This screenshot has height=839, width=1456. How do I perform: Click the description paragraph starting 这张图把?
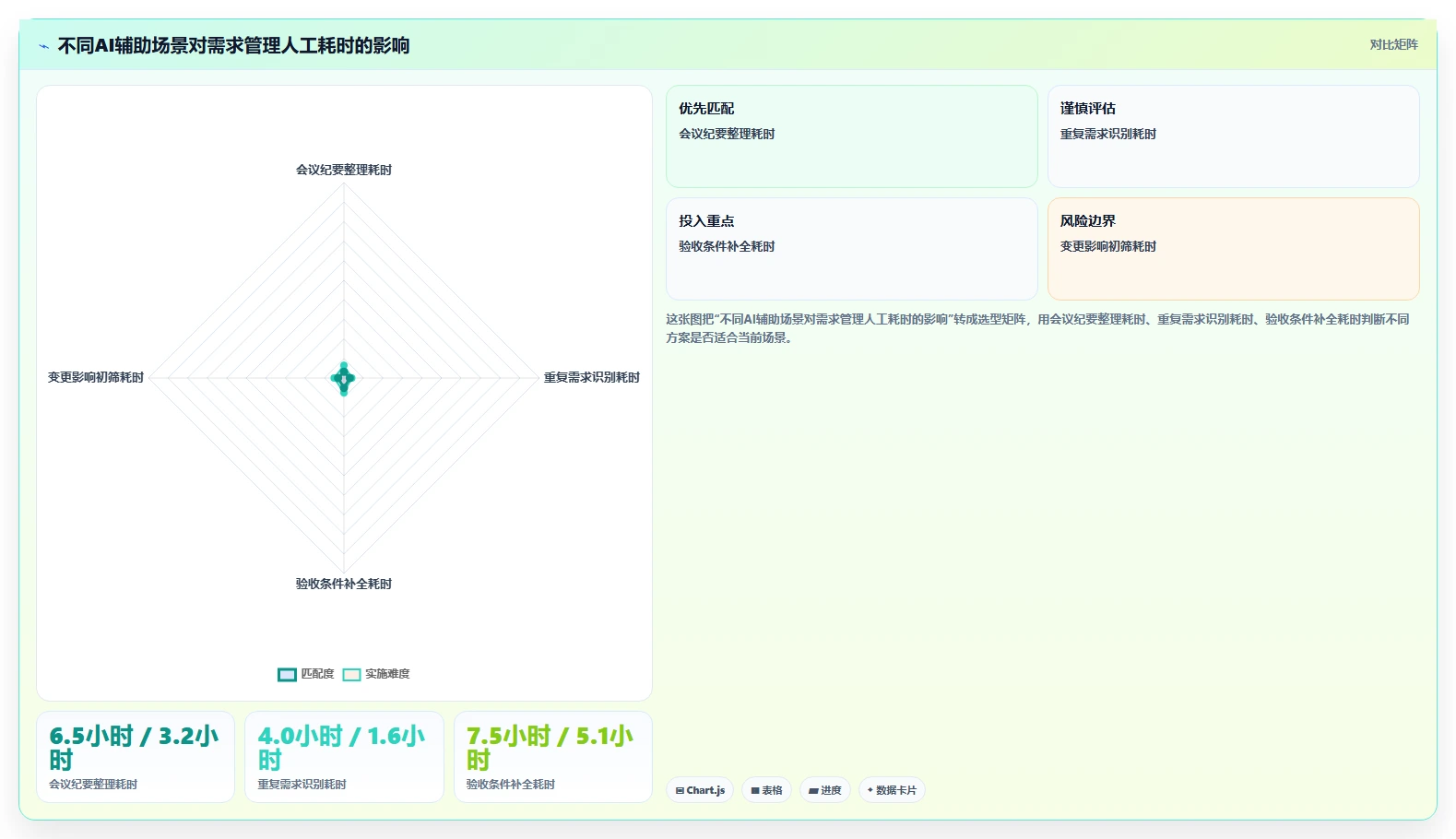[1037, 328]
